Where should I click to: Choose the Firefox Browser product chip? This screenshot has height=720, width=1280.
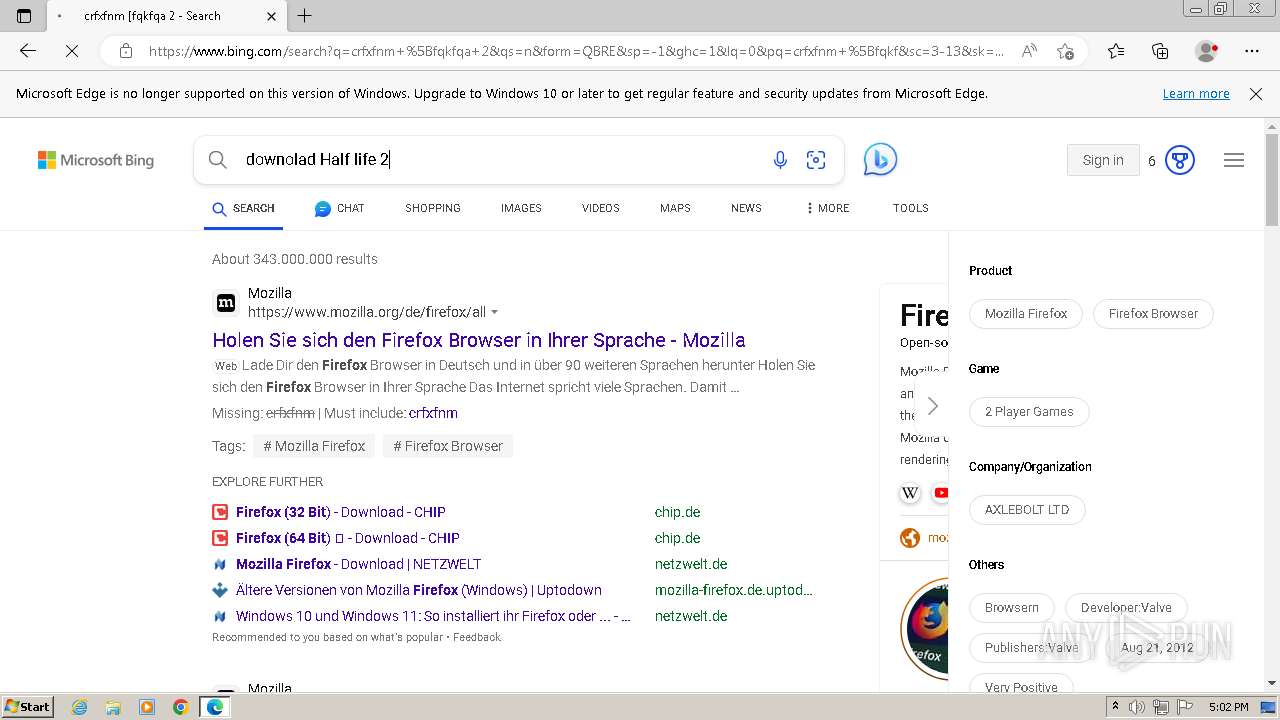click(x=1153, y=314)
